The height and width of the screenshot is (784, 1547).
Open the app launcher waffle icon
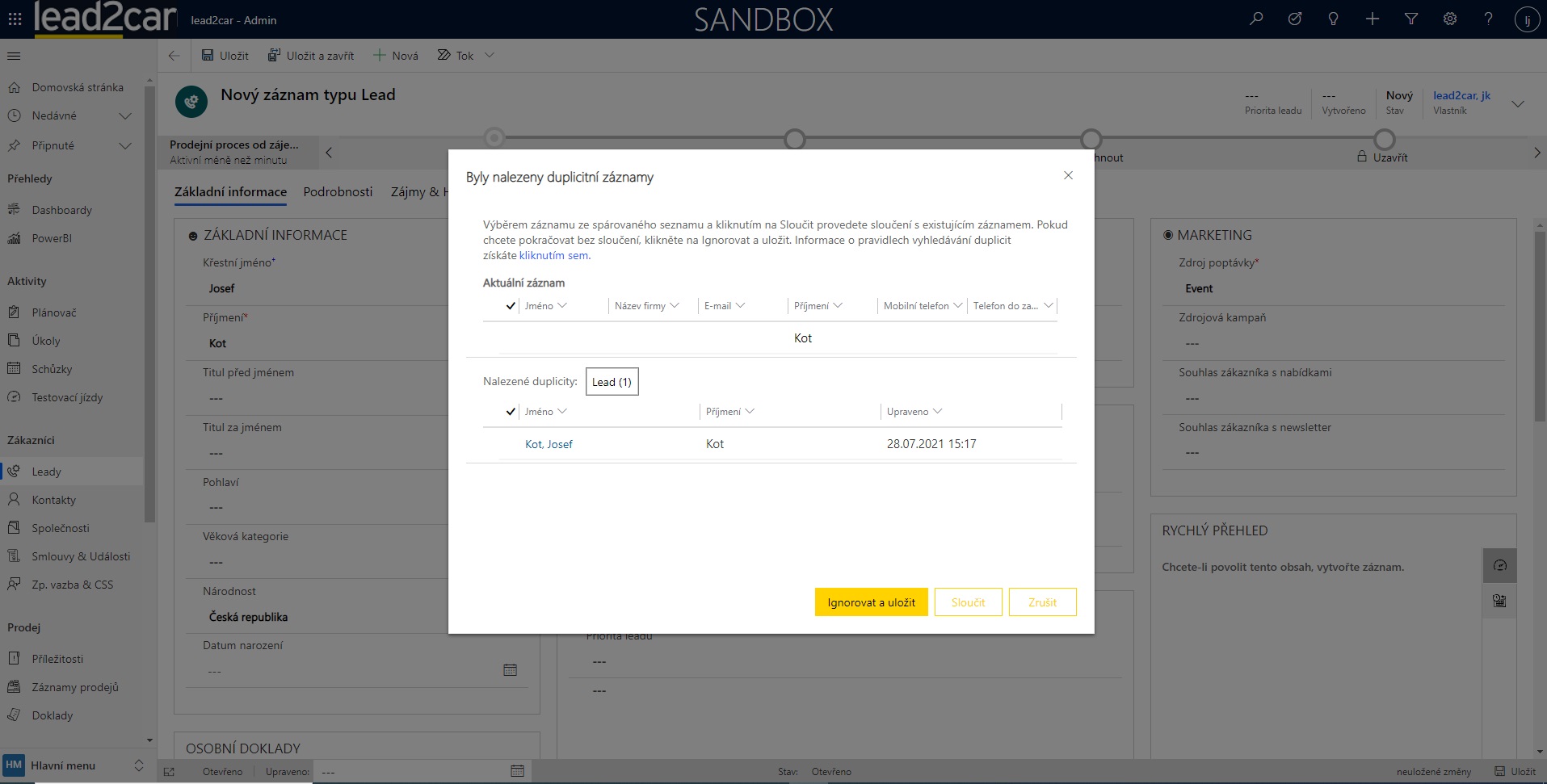tap(15, 19)
